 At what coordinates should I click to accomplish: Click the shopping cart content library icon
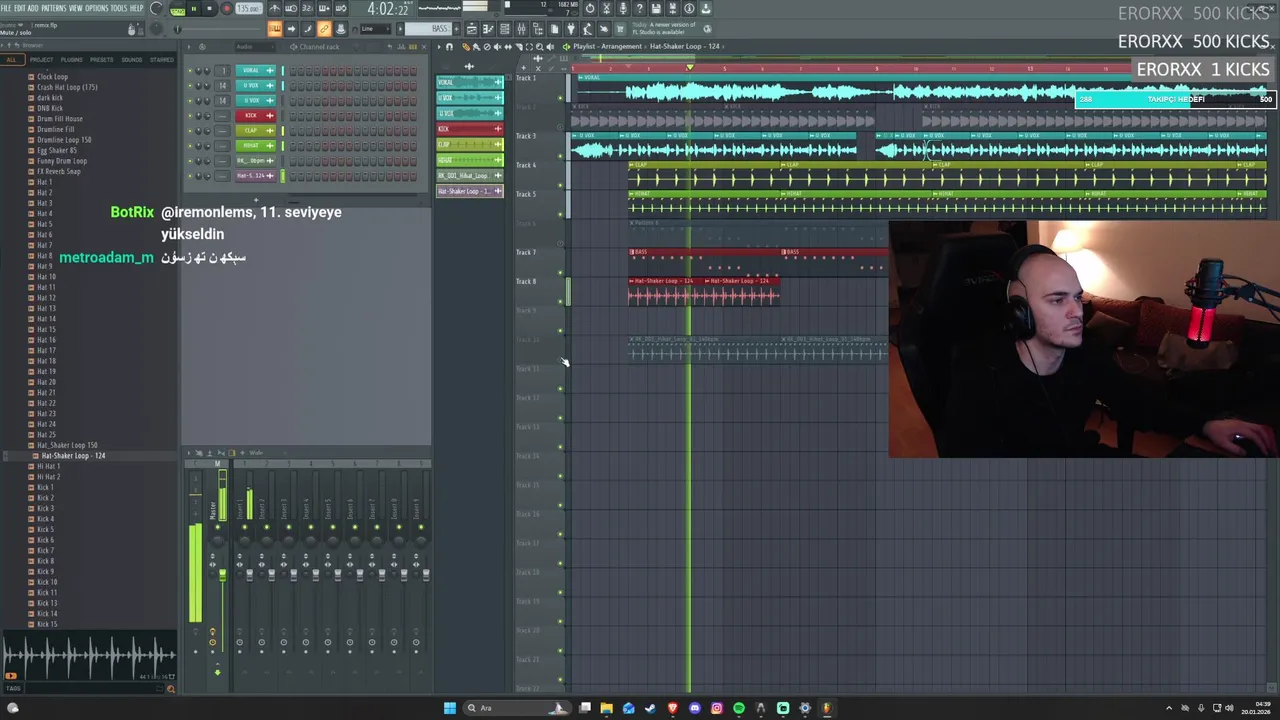(x=620, y=29)
